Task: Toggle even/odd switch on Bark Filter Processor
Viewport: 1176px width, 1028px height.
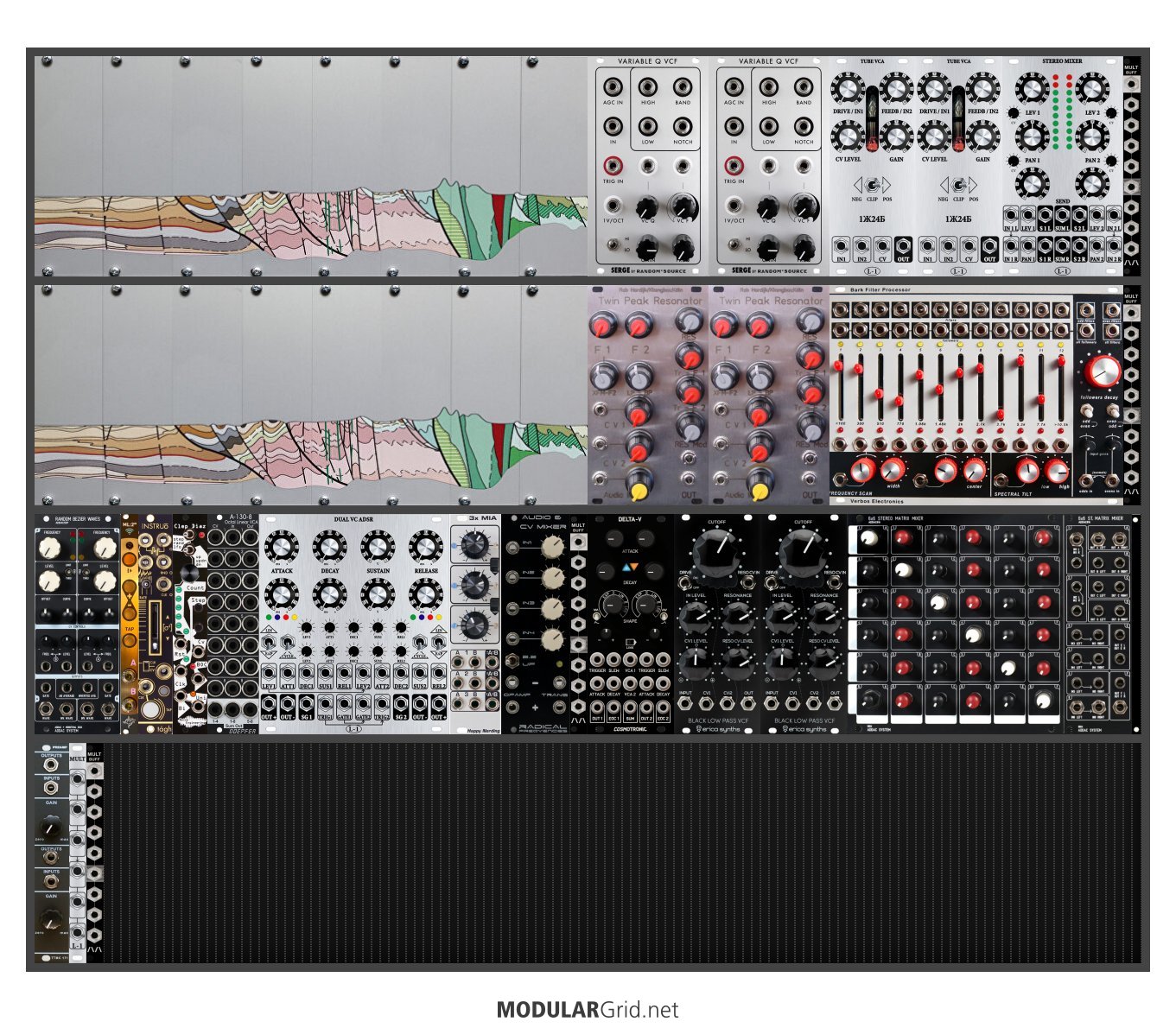Action: 1113,410
